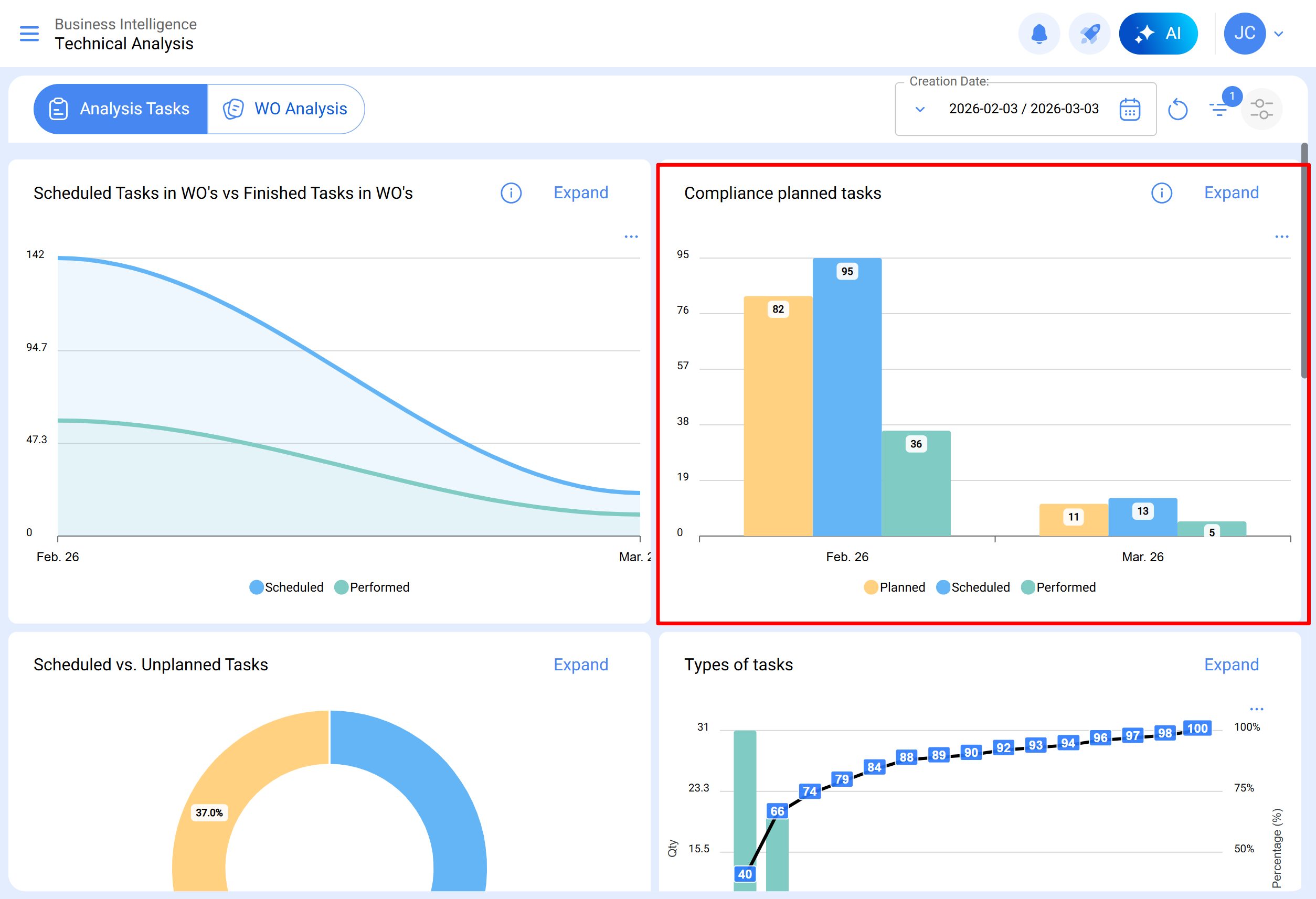The image size is (1316, 899).
Task: Expand the JC user profile dropdown
Action: (1278, 34)
